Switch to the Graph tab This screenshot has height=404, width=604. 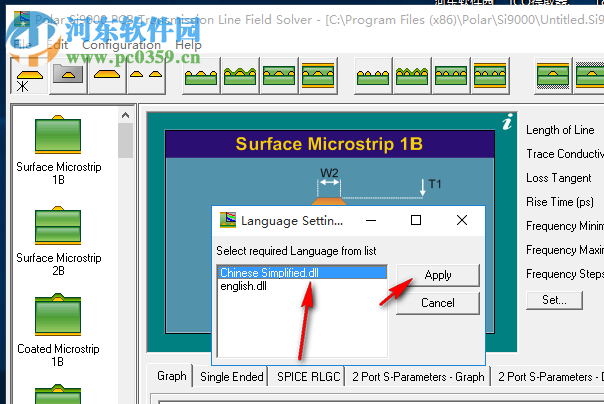pyautogui.click(x=171, y=376)
